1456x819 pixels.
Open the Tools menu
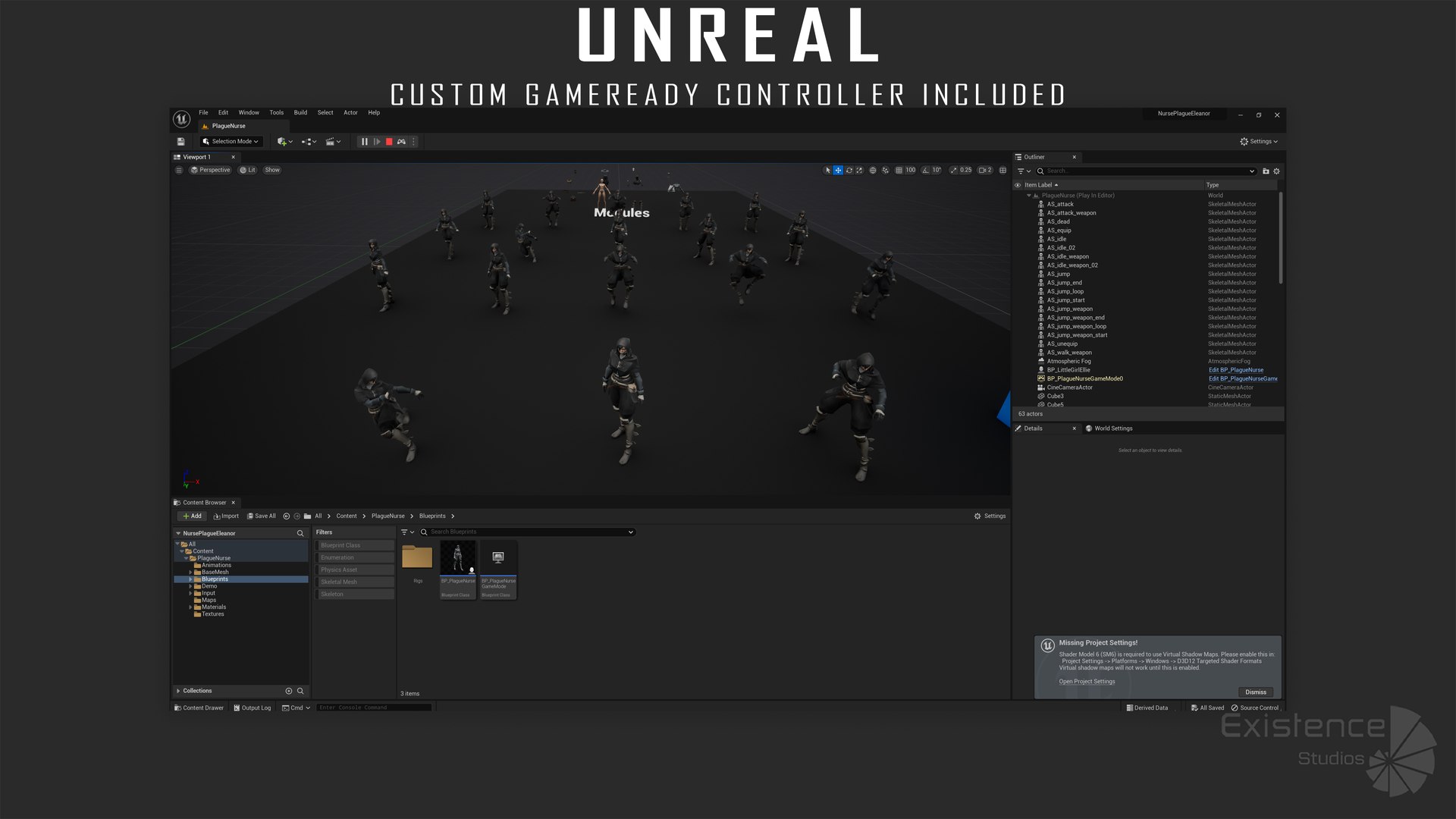pos(277,113)
